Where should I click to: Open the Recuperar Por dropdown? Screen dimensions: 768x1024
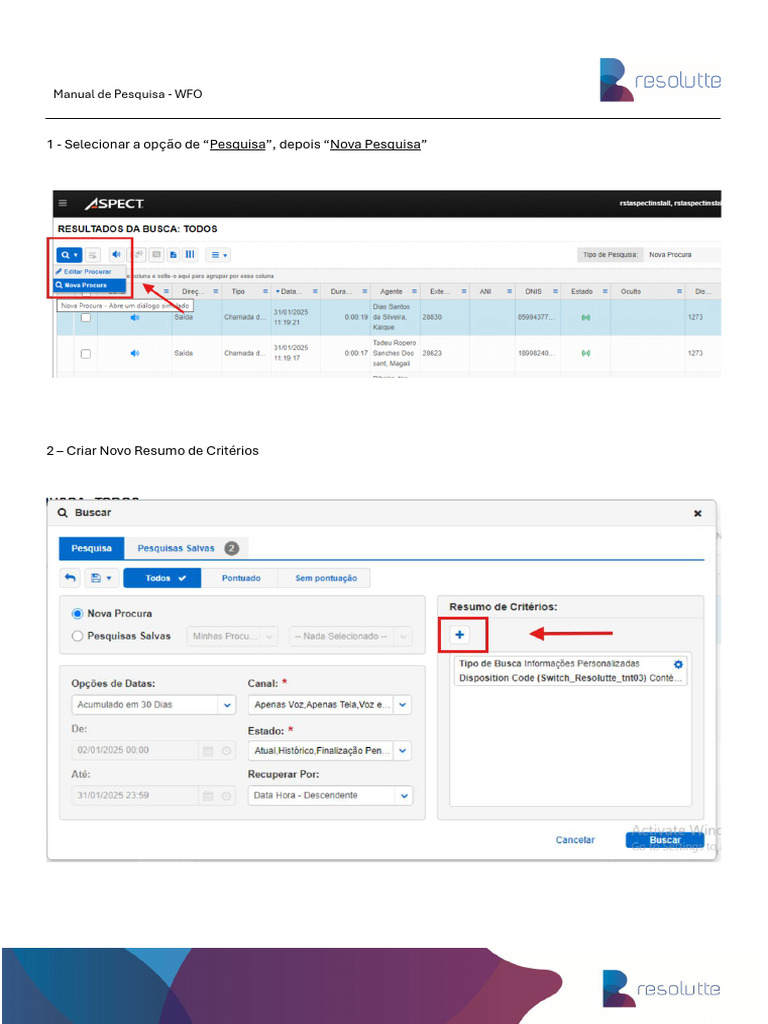(330, 795)
